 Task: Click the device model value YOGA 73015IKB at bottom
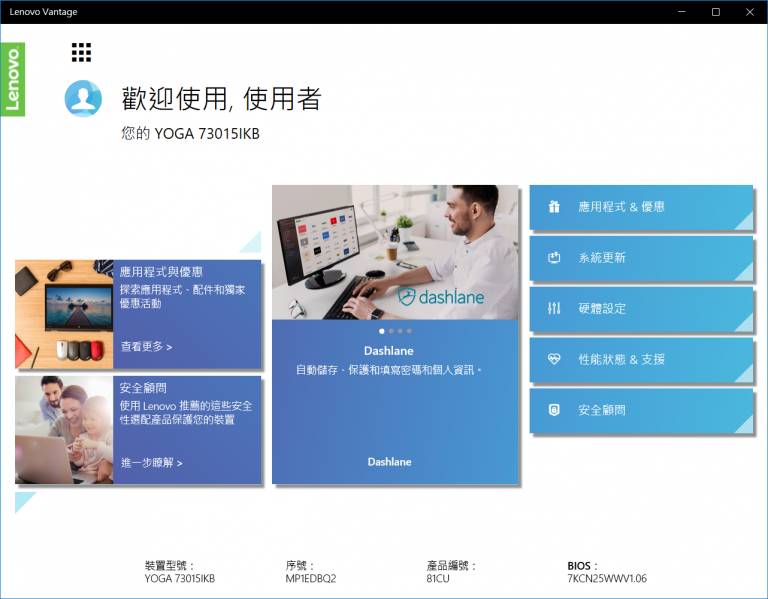(179, 578)
